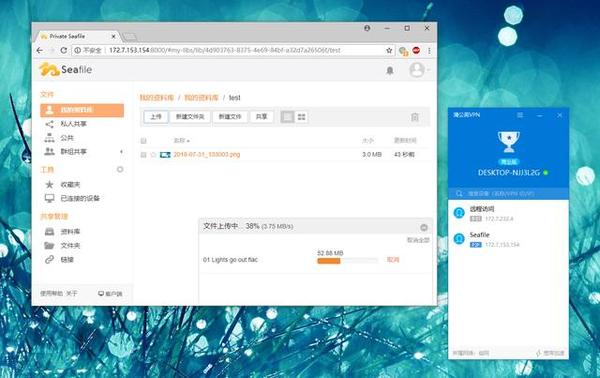Switch to list view
The width and height of the screenshot is (600, 378).
287,117
